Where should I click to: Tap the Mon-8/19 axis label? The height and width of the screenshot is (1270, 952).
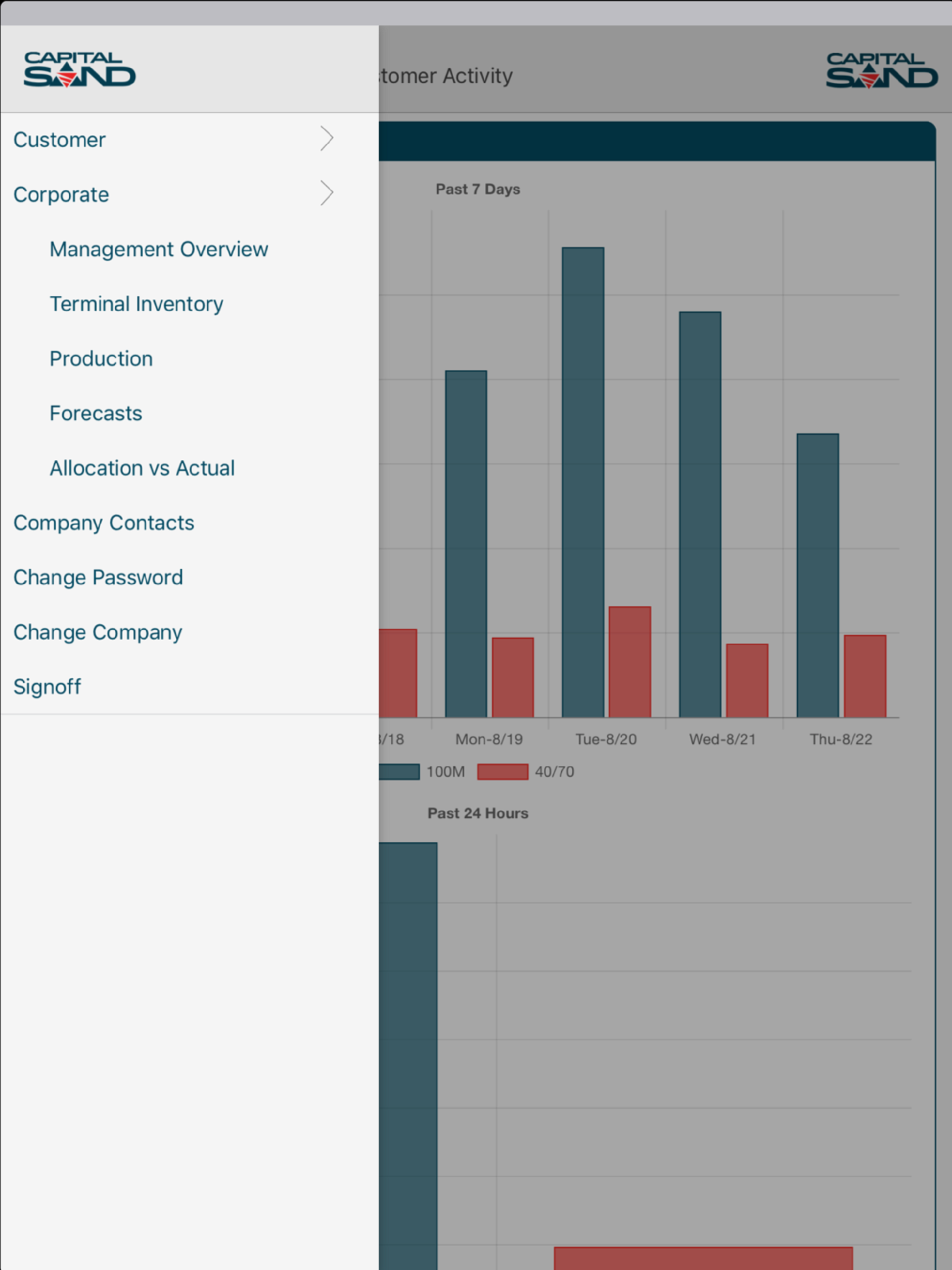point(489,739)
